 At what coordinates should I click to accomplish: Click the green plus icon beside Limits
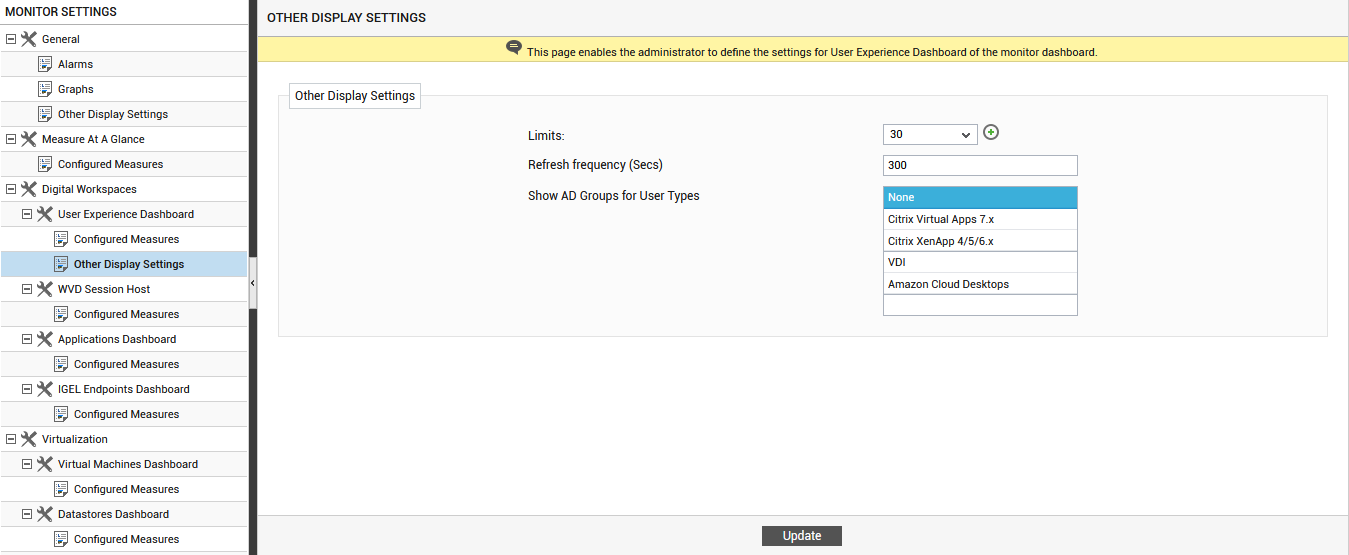tap(991, 132)
